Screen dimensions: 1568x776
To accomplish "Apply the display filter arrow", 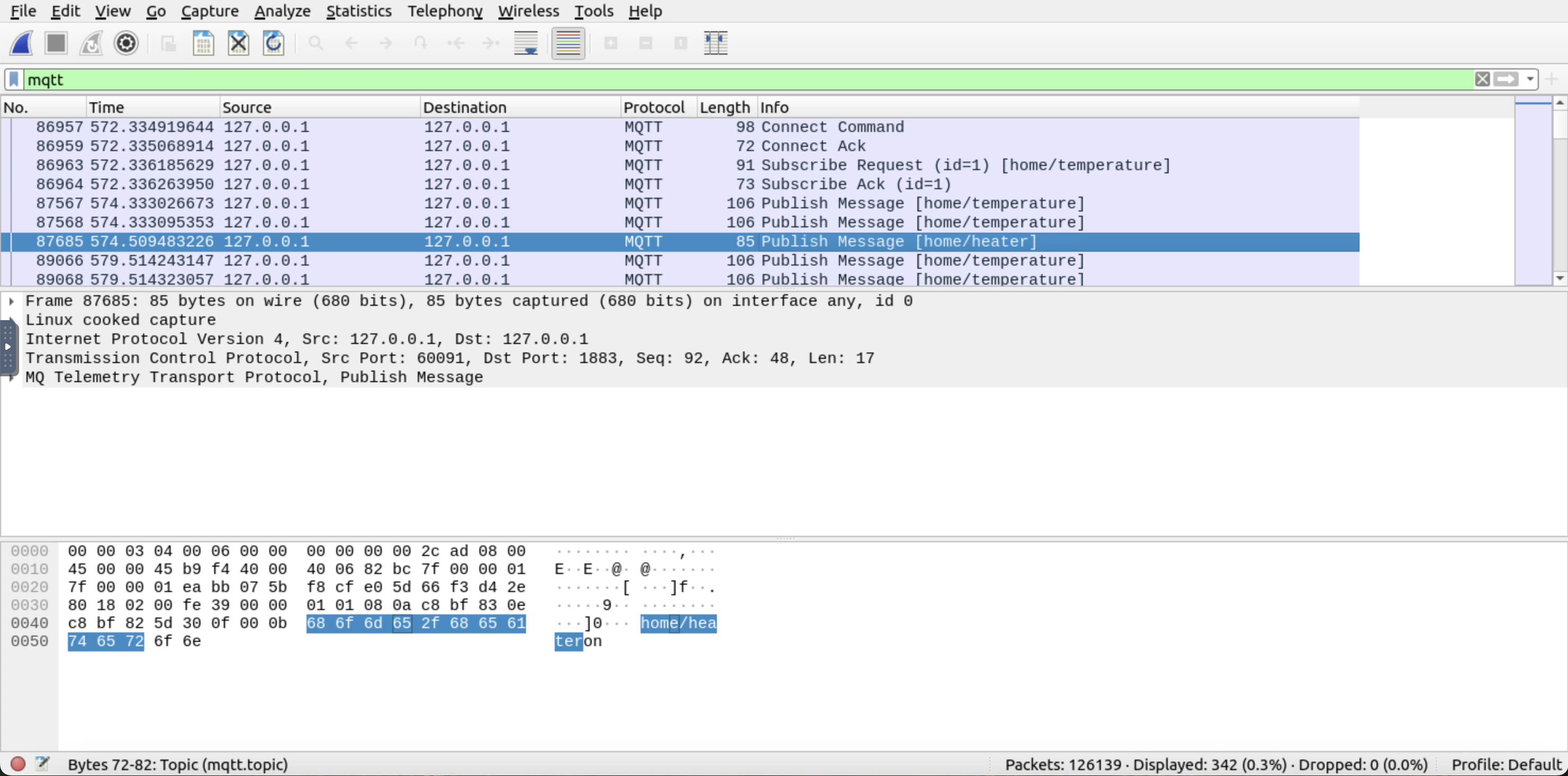I will (1506, 80).
